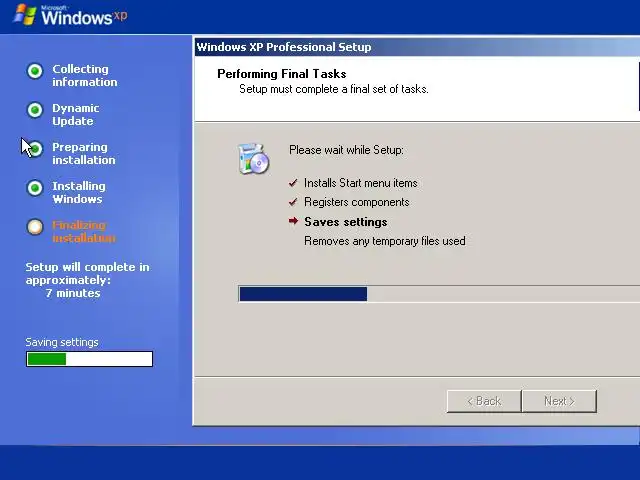Click the Dynamic Update label
This screenshot has width=640, height=480.
[x=76, y=114]
